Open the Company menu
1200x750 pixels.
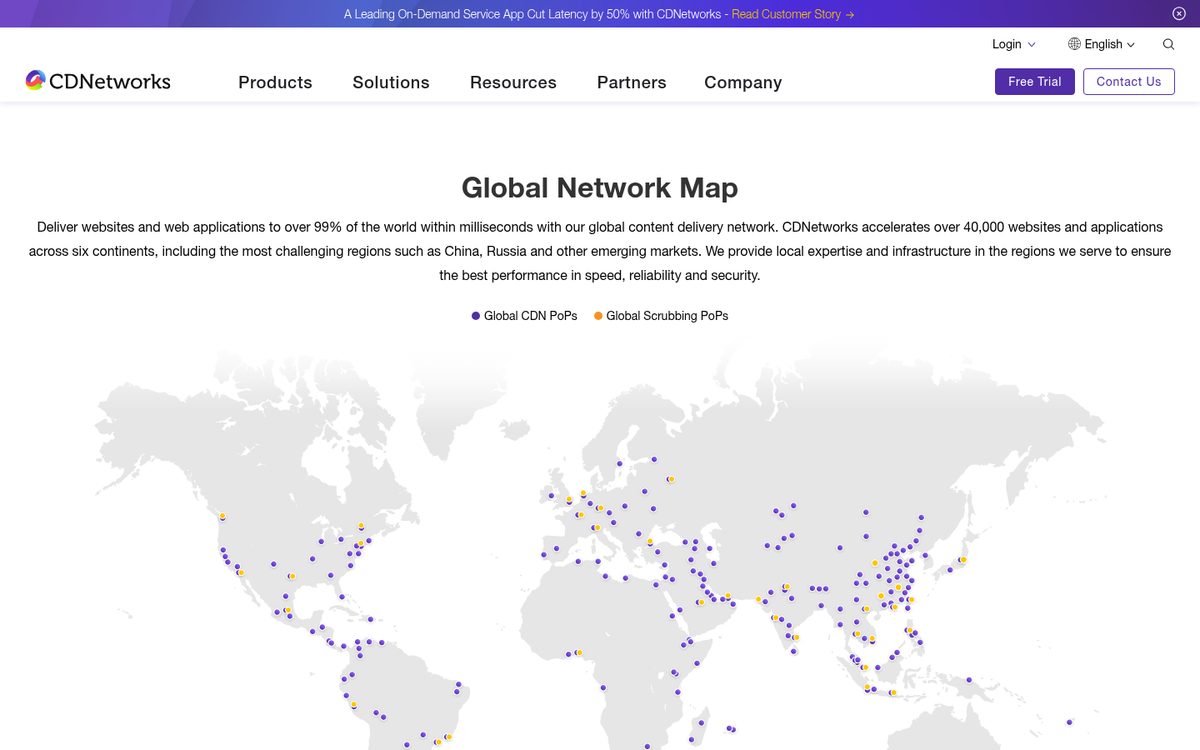[743, 83]
